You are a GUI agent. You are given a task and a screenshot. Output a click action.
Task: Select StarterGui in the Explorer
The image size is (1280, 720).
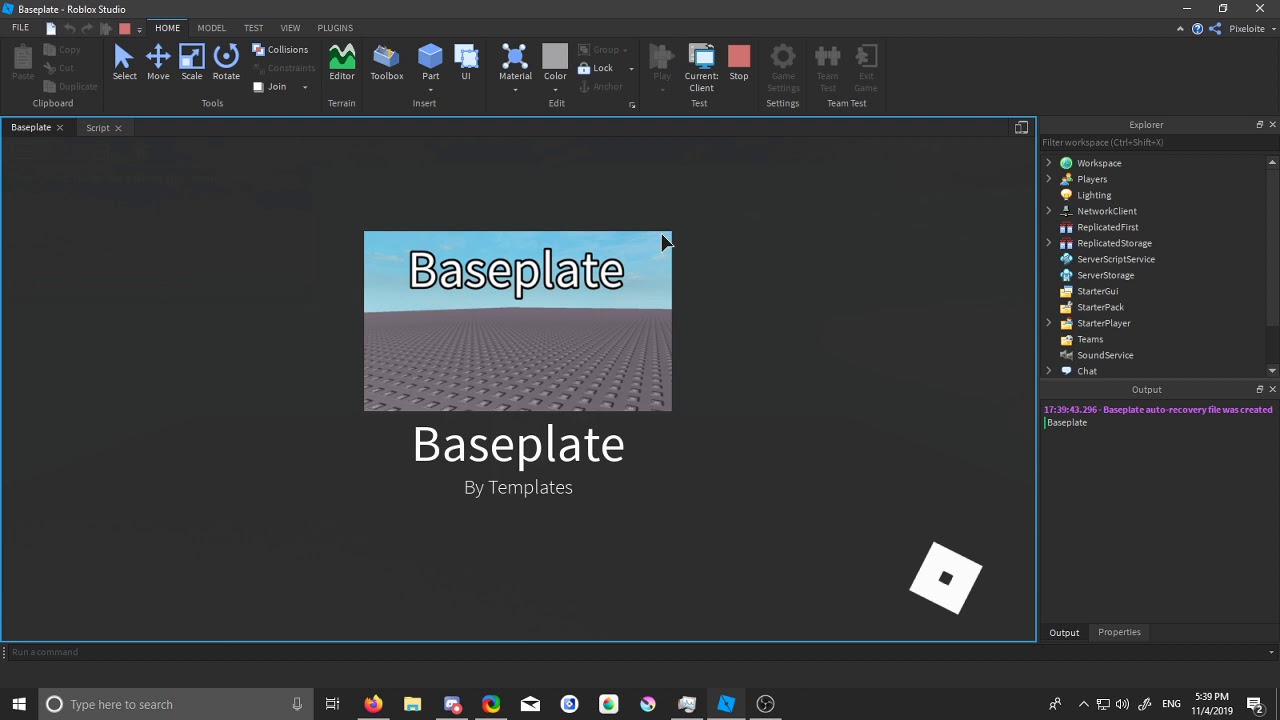click(x=1097, y=291)
